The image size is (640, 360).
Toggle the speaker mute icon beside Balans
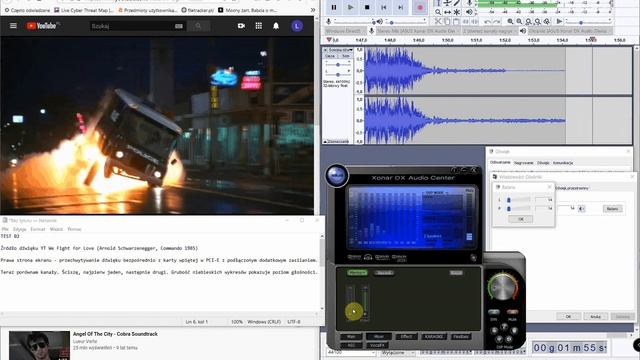581,209
